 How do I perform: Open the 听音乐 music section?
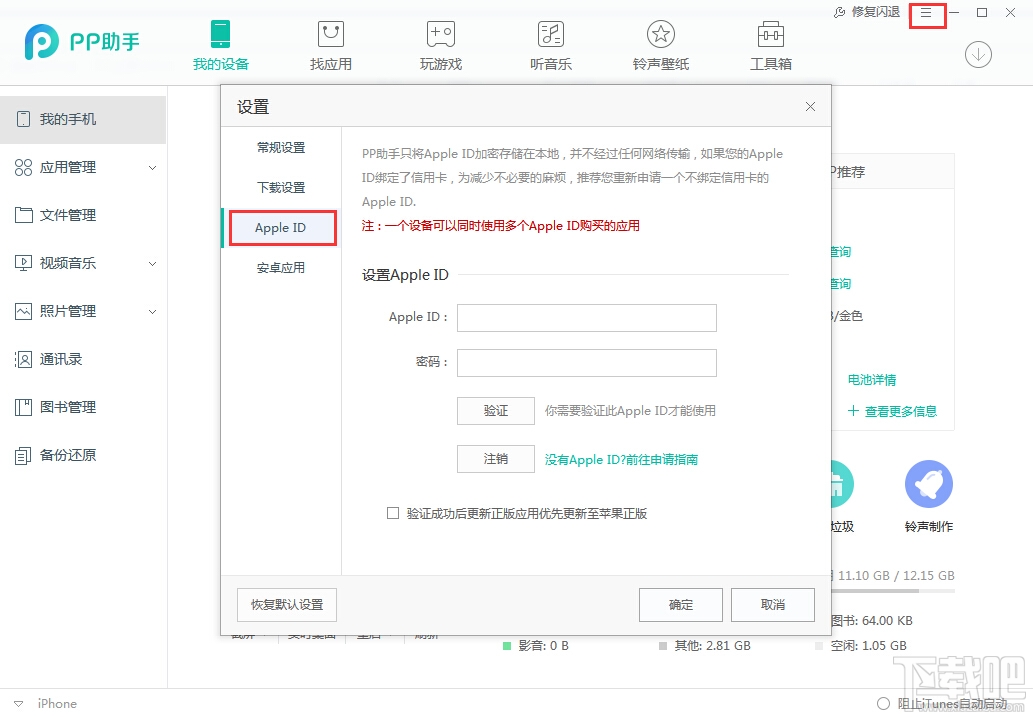[550, 45]
